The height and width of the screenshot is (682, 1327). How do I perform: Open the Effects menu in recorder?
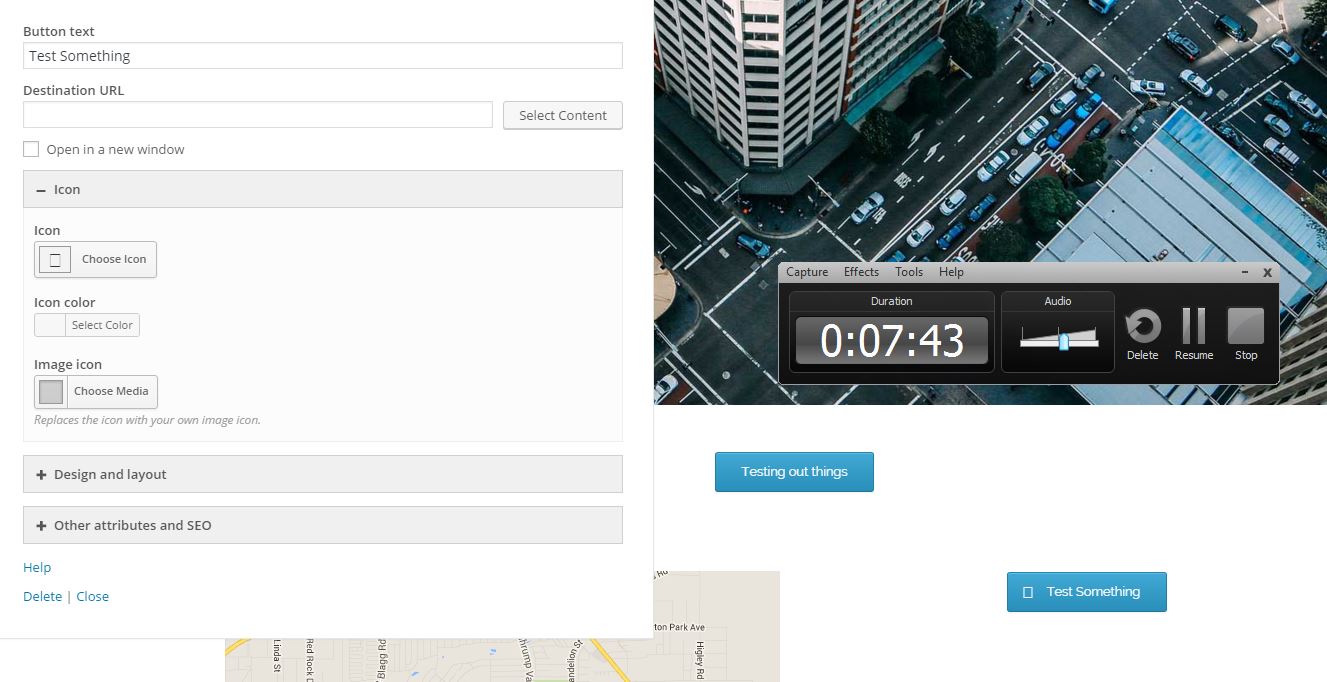click(861, 272)
